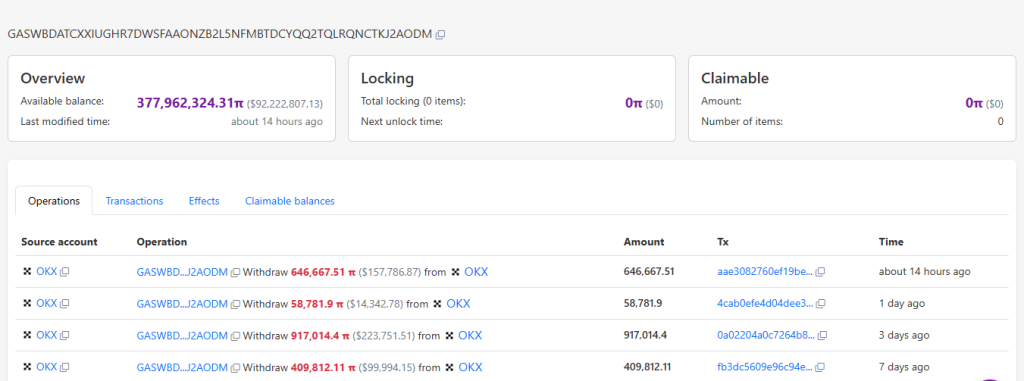Copy OKX source account in 646,667.51 row
This screenshot has width=1024, height=381.
65,272
